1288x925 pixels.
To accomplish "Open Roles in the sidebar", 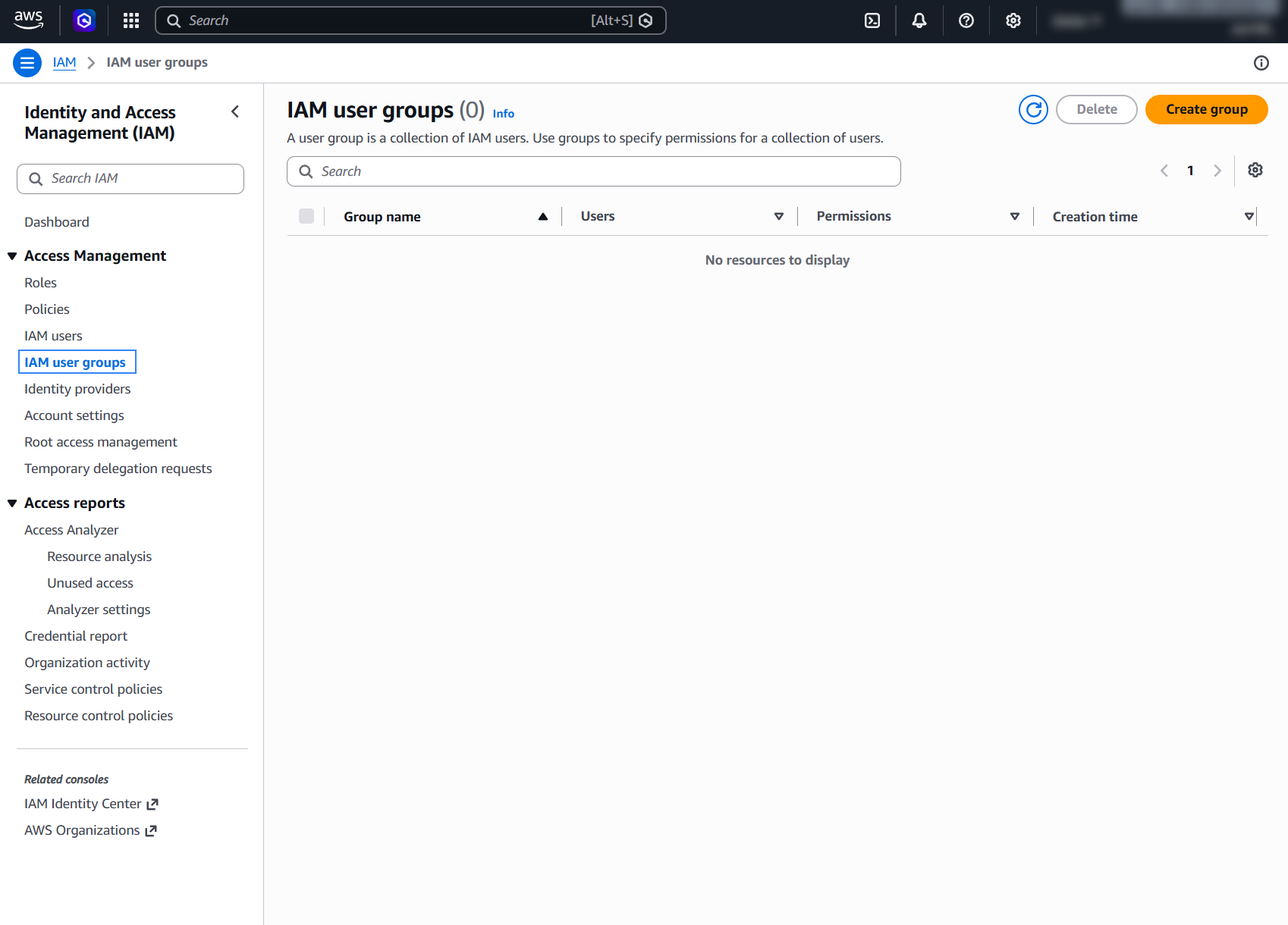I will [x=40, y=283].
